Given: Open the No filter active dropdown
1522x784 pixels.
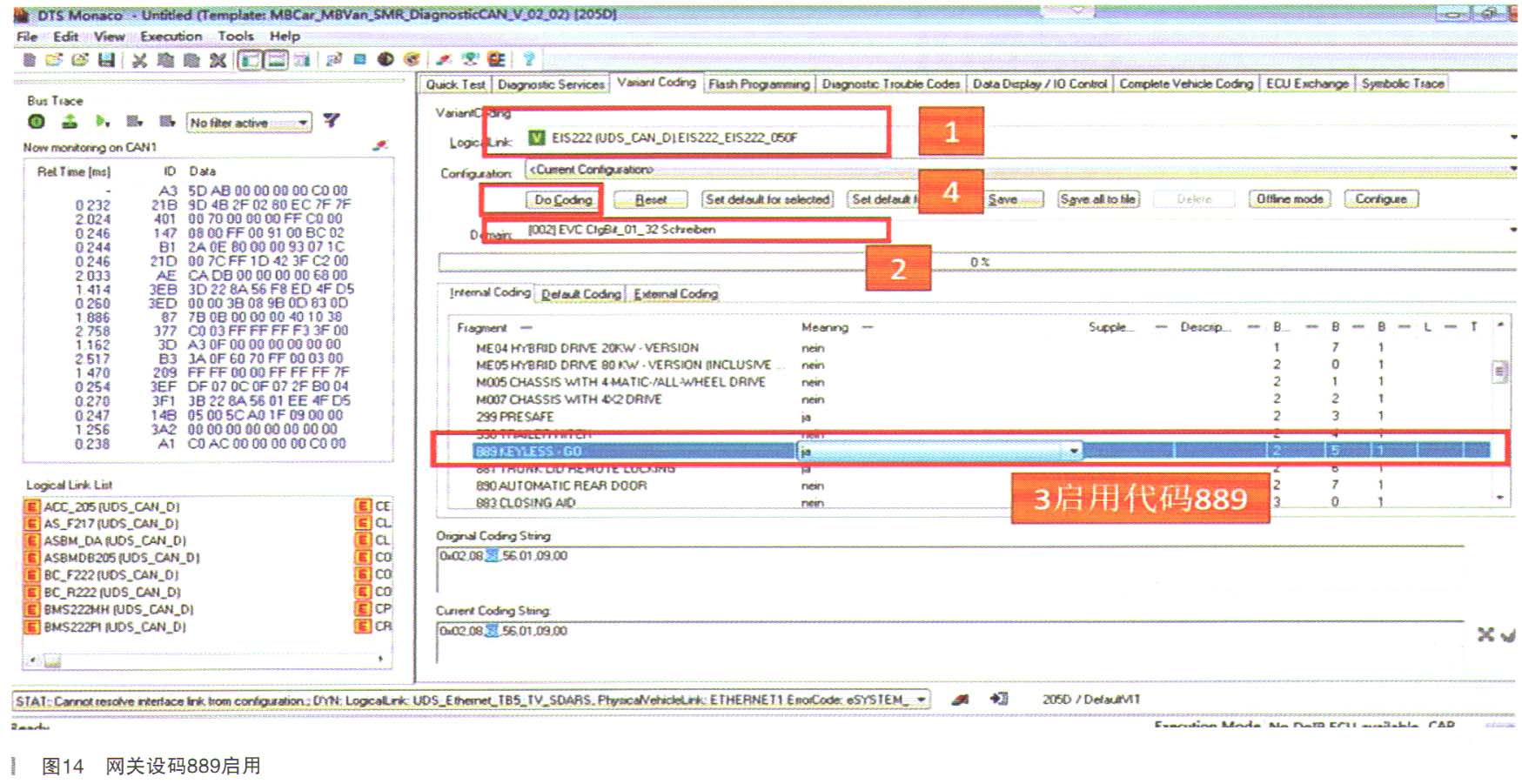Looking at the screenshot, I should tap(303, 123).
